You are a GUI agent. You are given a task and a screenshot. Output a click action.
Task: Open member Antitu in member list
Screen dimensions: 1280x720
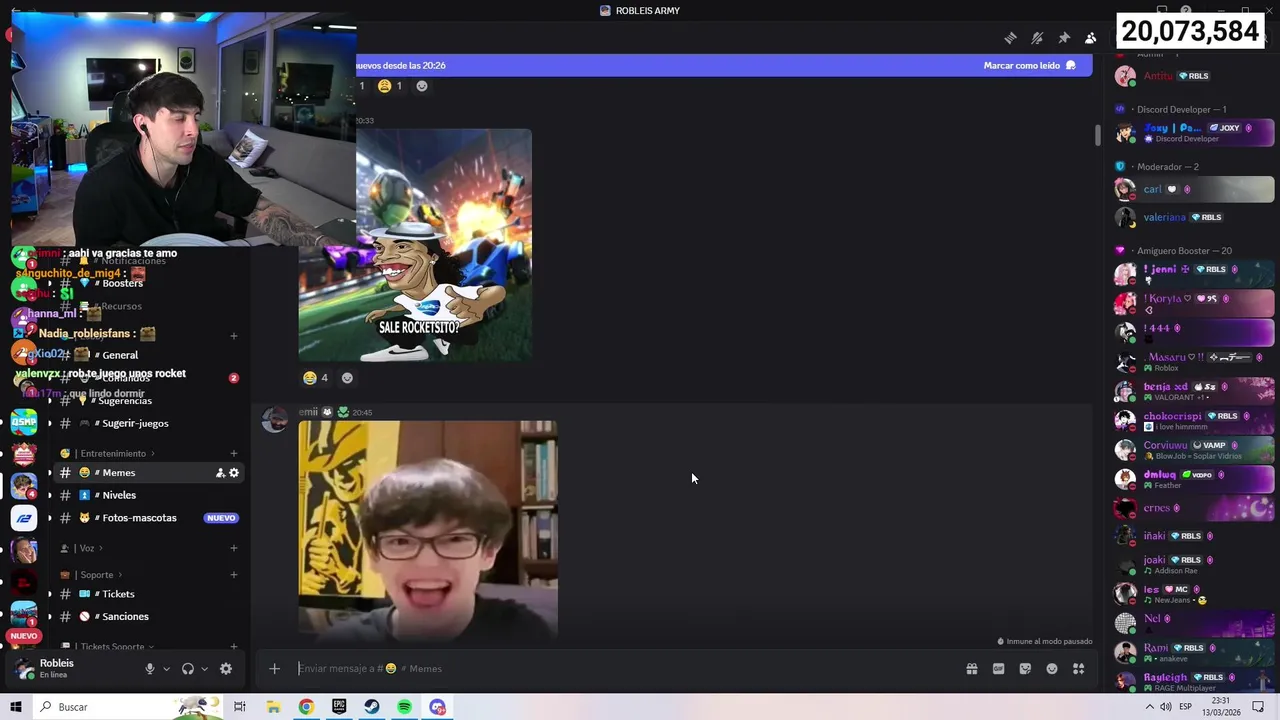point(1194,76)
